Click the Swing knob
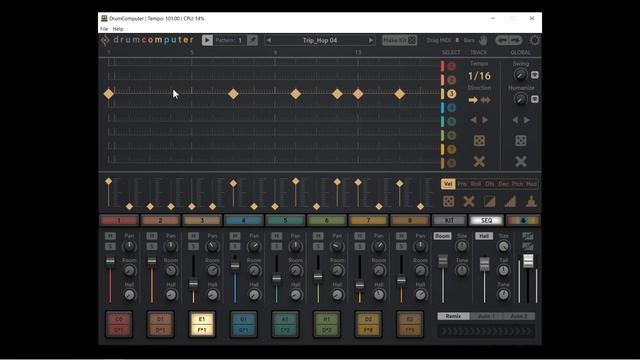640x360 pixels. [520, 75]
